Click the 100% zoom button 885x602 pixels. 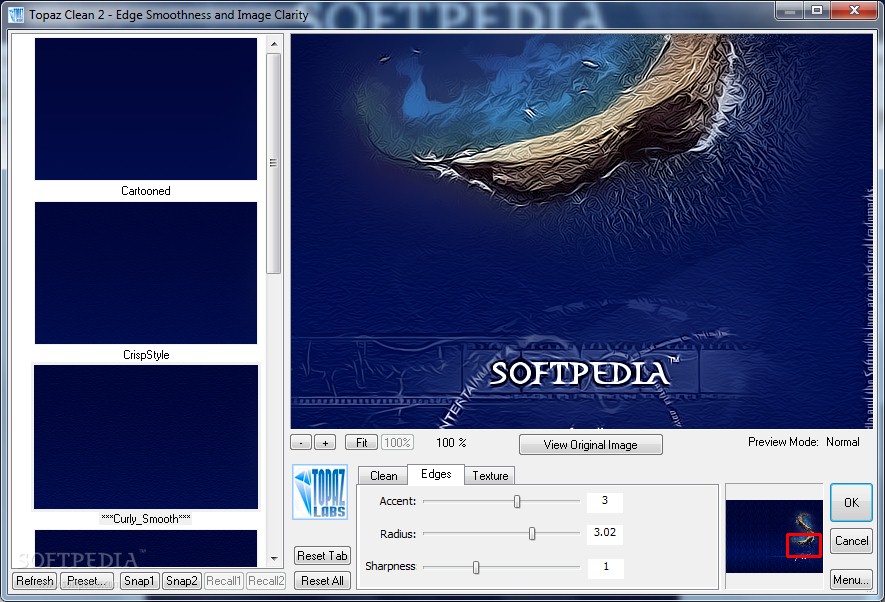pos(397,443)
